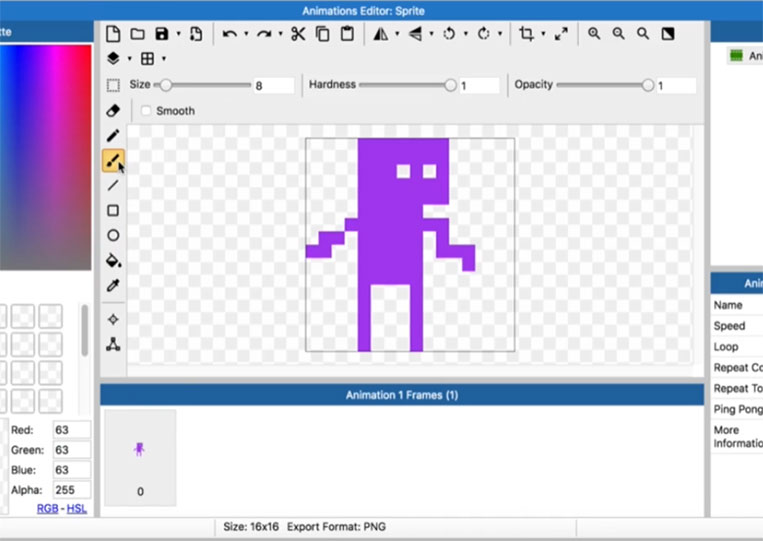The height and width of the screenshot is (541, 763).
Task: Open undo history dropdown arrow
Action: (x=246, y=34)
